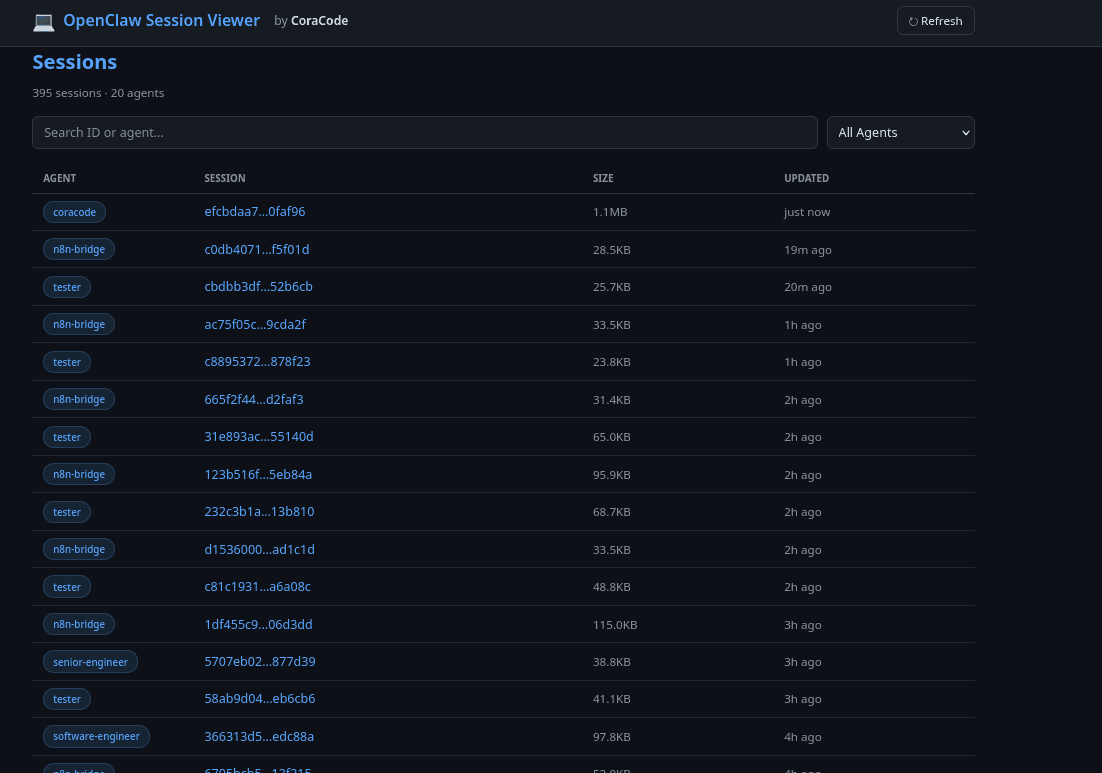Screen dimensions: 1102x773
Task: Click the '19m ago' updated cell
Action: [x=808, y=250]
